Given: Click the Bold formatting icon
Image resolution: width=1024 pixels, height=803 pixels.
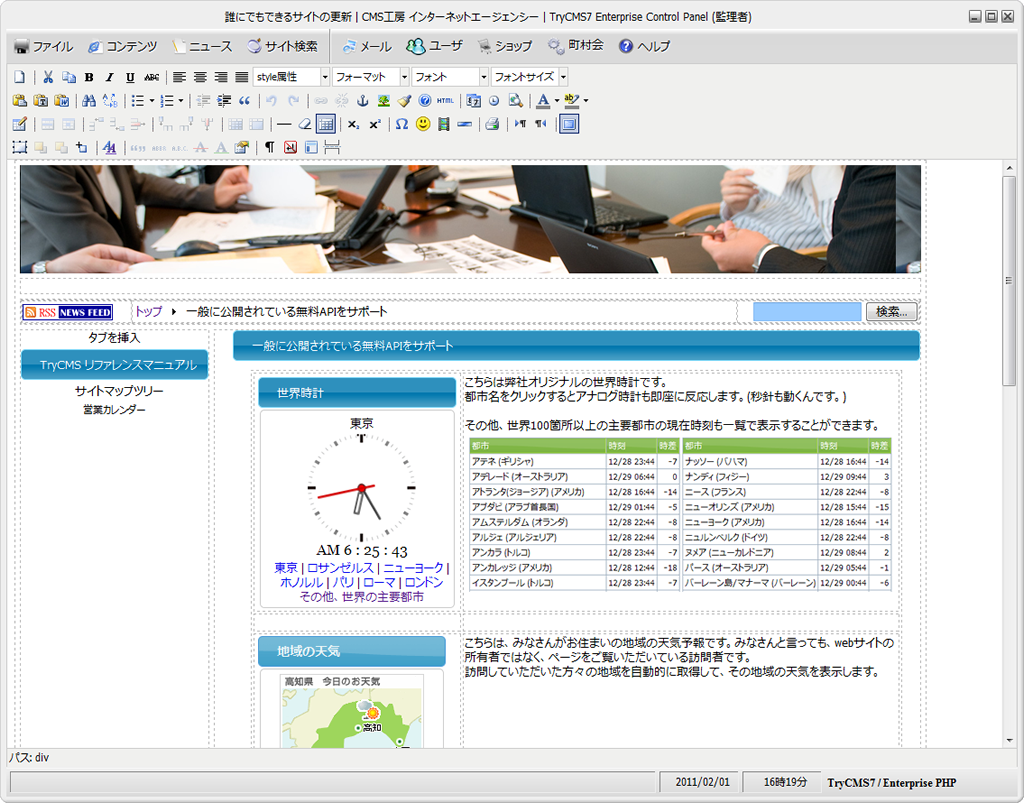Looking at the screenshot, I should pyautogui.click(x=89, y=77).
